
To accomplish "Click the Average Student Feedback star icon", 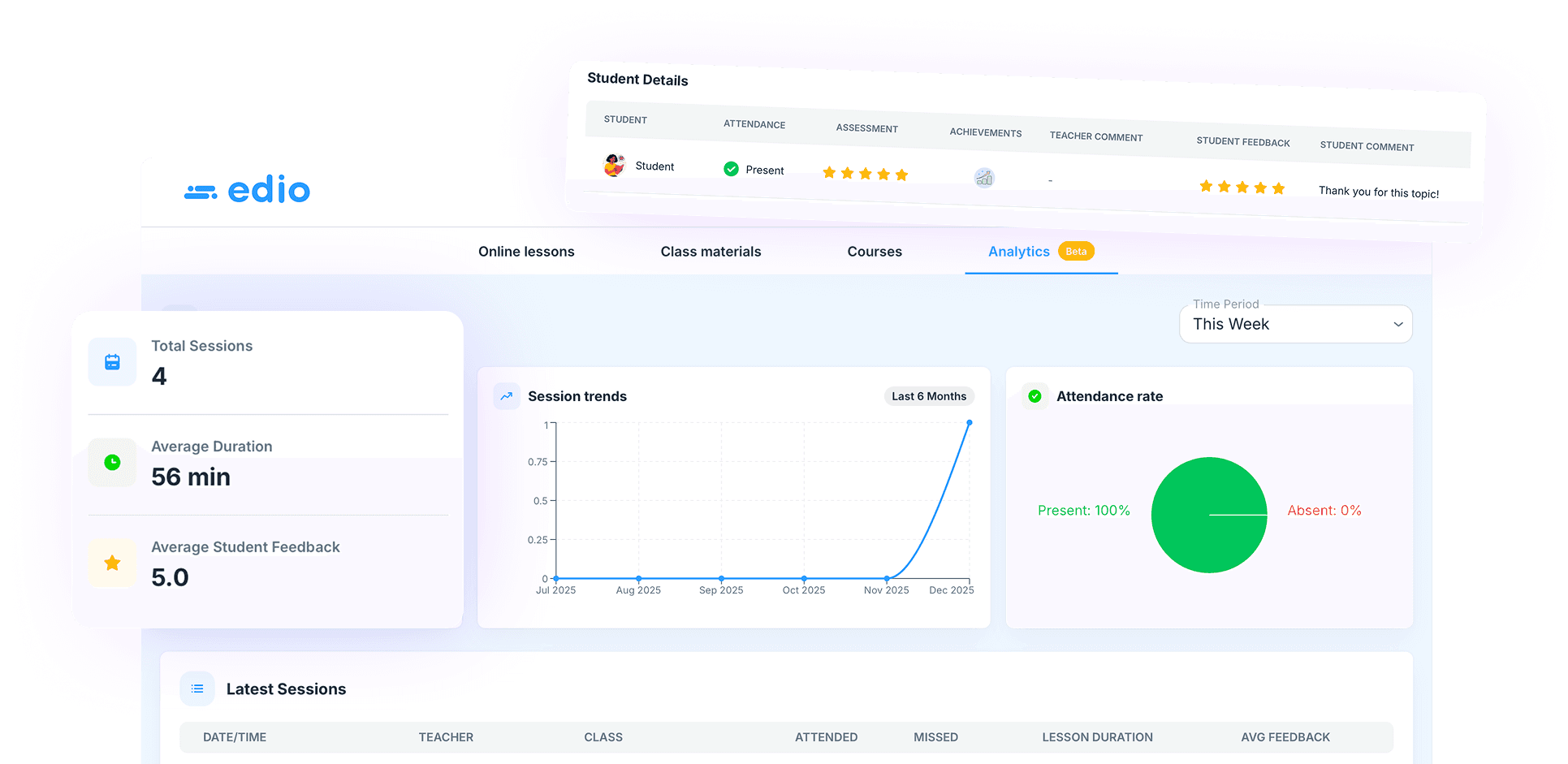I will point(112,563).
